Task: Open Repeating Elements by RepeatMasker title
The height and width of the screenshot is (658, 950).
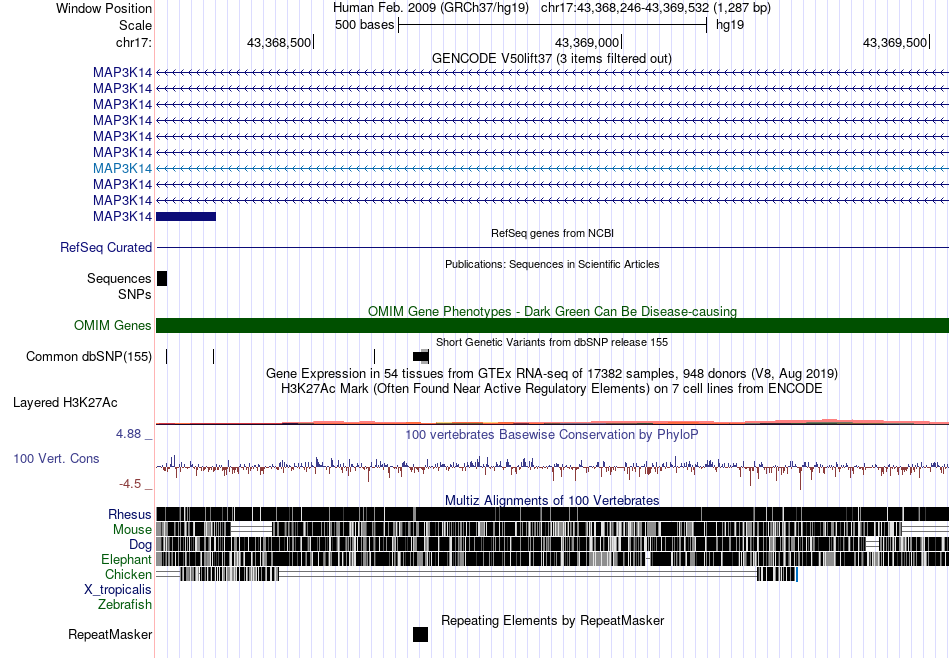Action: click(x=553, y=620)
